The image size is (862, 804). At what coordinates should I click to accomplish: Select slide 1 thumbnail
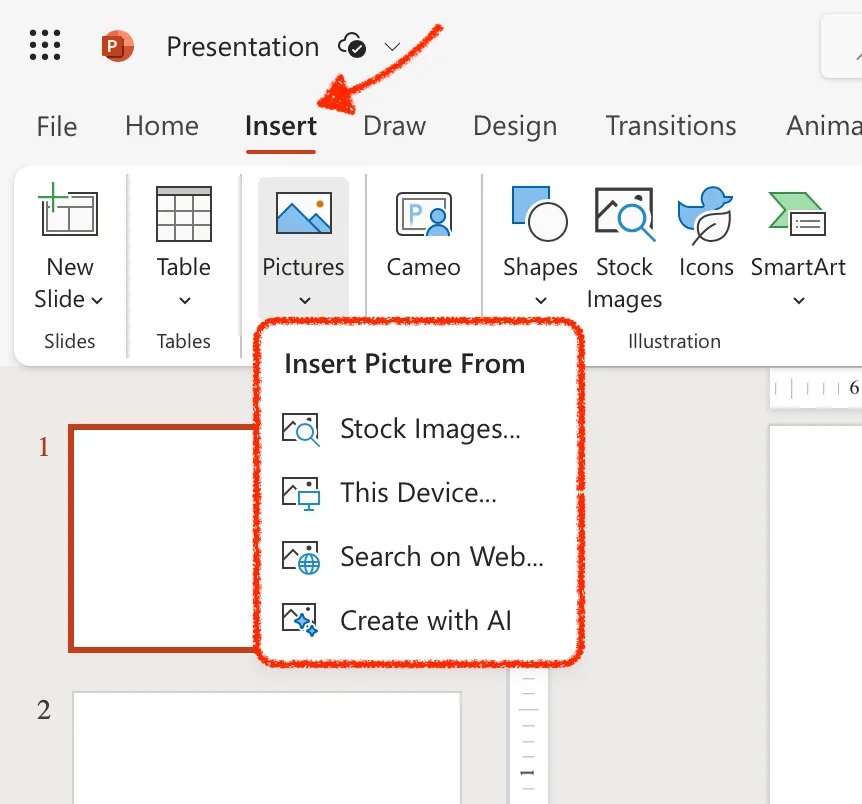pos(163,538)
